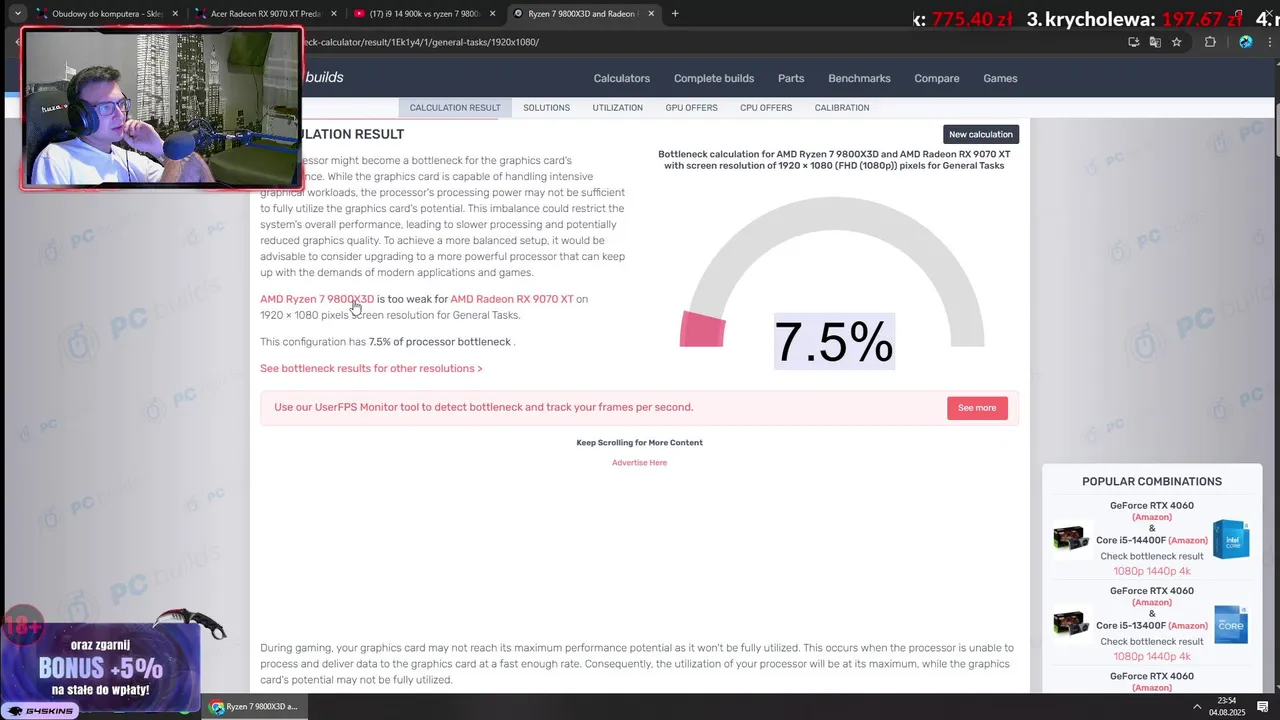Click the pink filled segment of the gauge
Image resolution: width=1280 pixels, height=720 pixels.
click(702, 329)
